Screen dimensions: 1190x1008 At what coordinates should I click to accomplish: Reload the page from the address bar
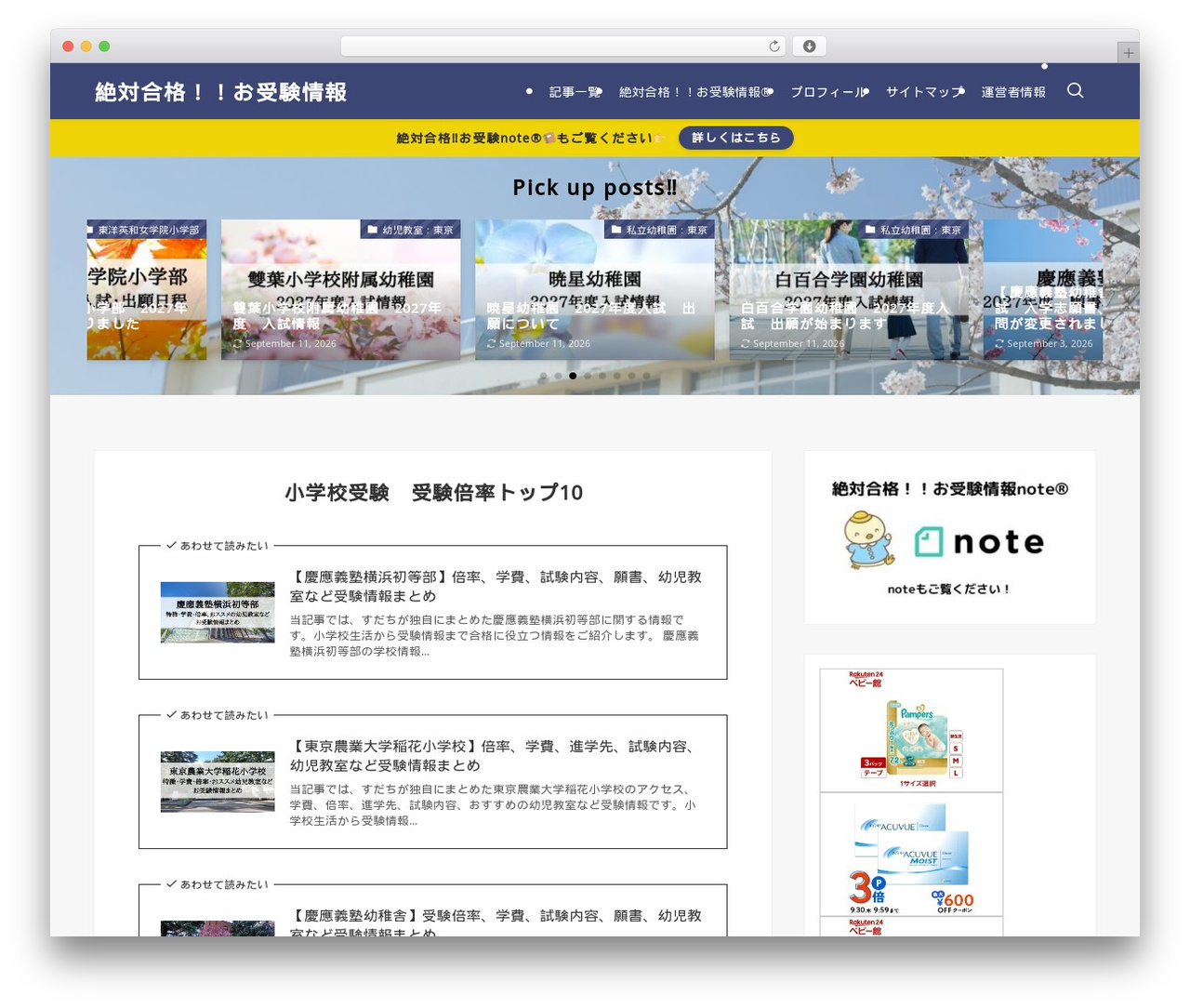coord(774,46)
